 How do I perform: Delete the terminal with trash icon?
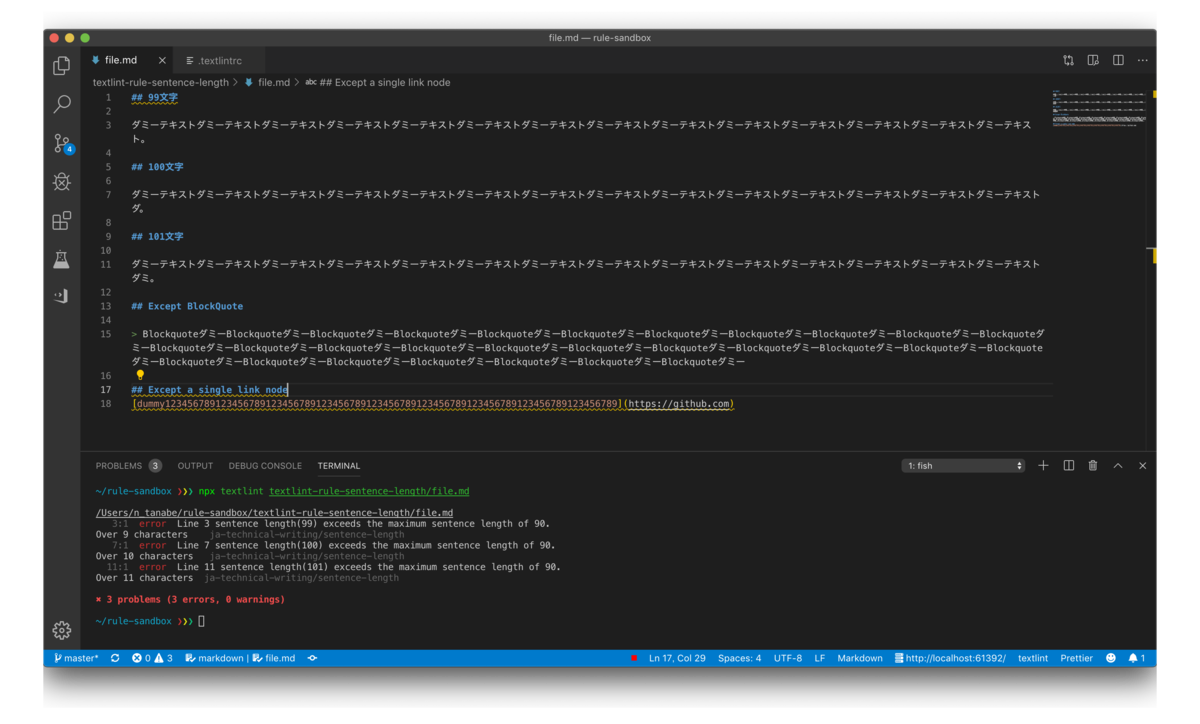tap(1093, 466)
